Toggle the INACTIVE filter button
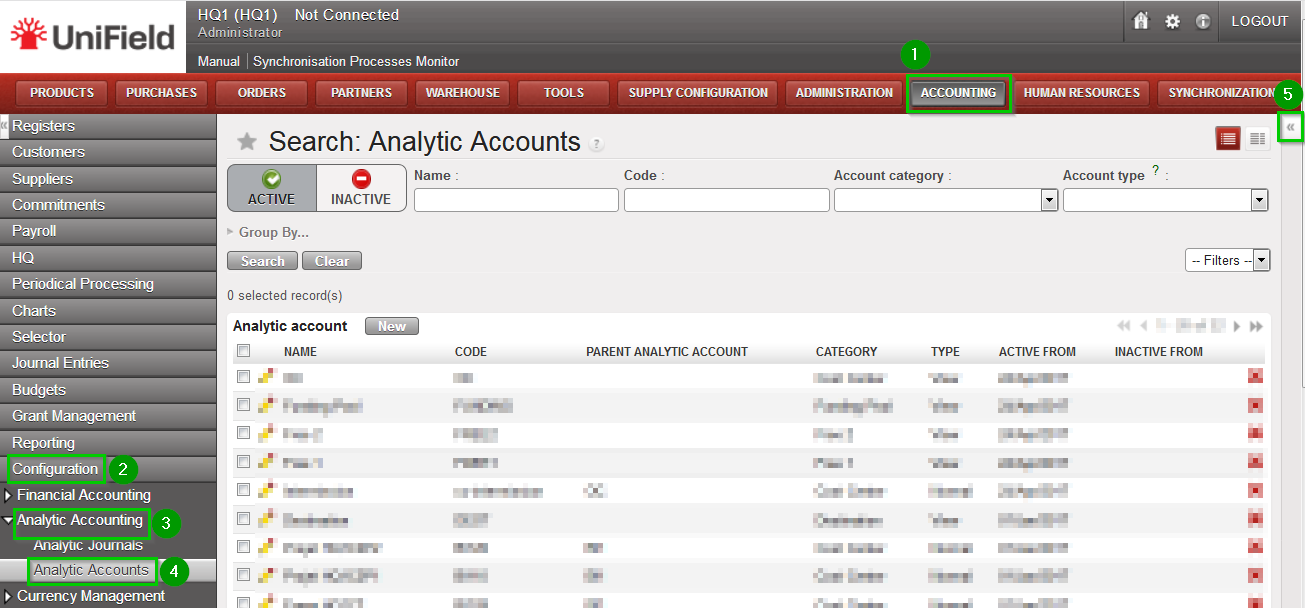The image size is (1305, 608). click(361, 188)
